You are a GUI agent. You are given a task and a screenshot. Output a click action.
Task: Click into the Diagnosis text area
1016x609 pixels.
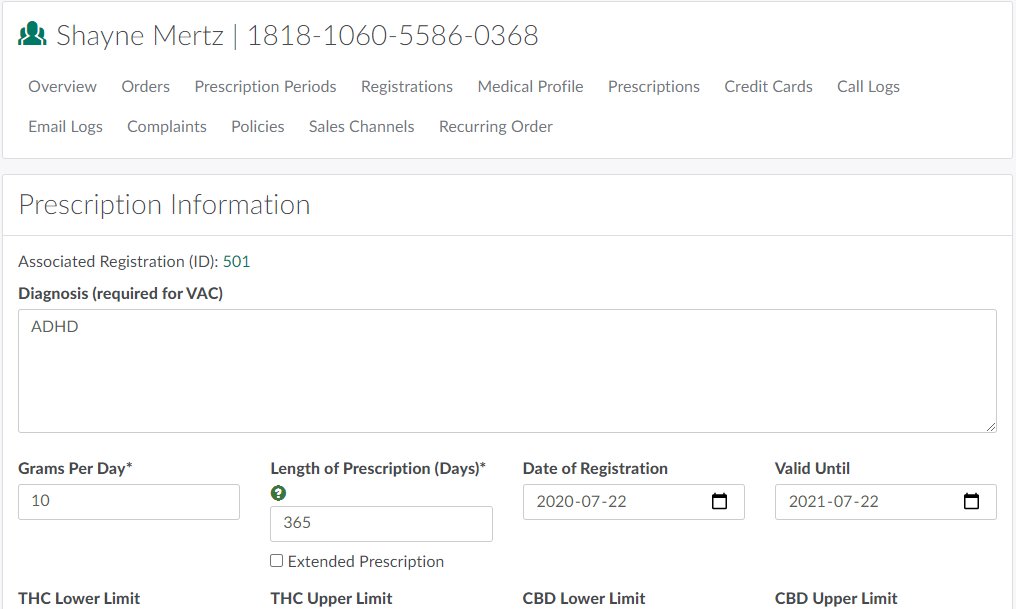[x=507, y=371]
